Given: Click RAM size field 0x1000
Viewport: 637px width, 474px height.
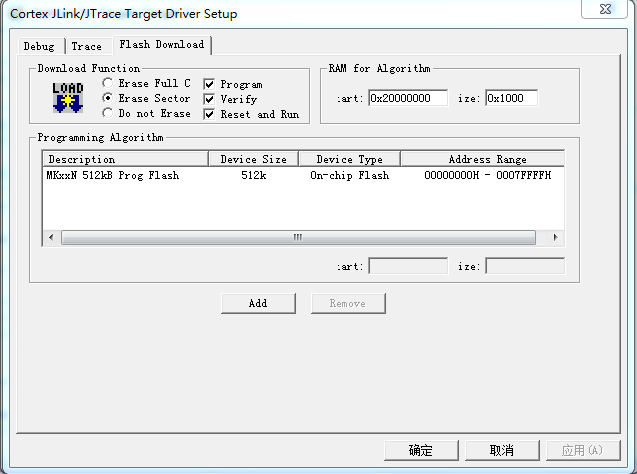Looking at the screenshot, I should (511, 98).
